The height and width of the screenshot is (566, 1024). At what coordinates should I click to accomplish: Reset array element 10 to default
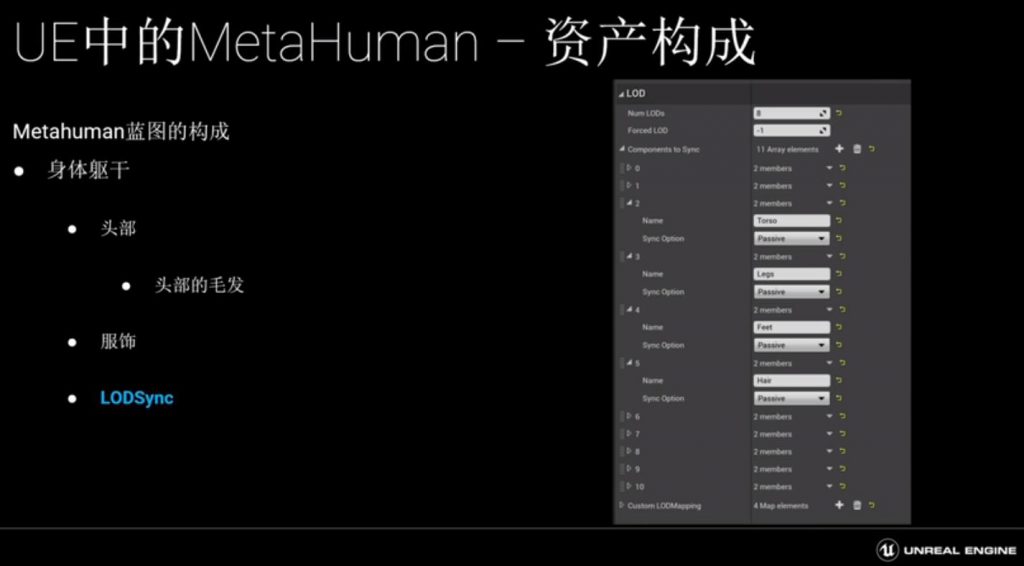click(842, 486)
